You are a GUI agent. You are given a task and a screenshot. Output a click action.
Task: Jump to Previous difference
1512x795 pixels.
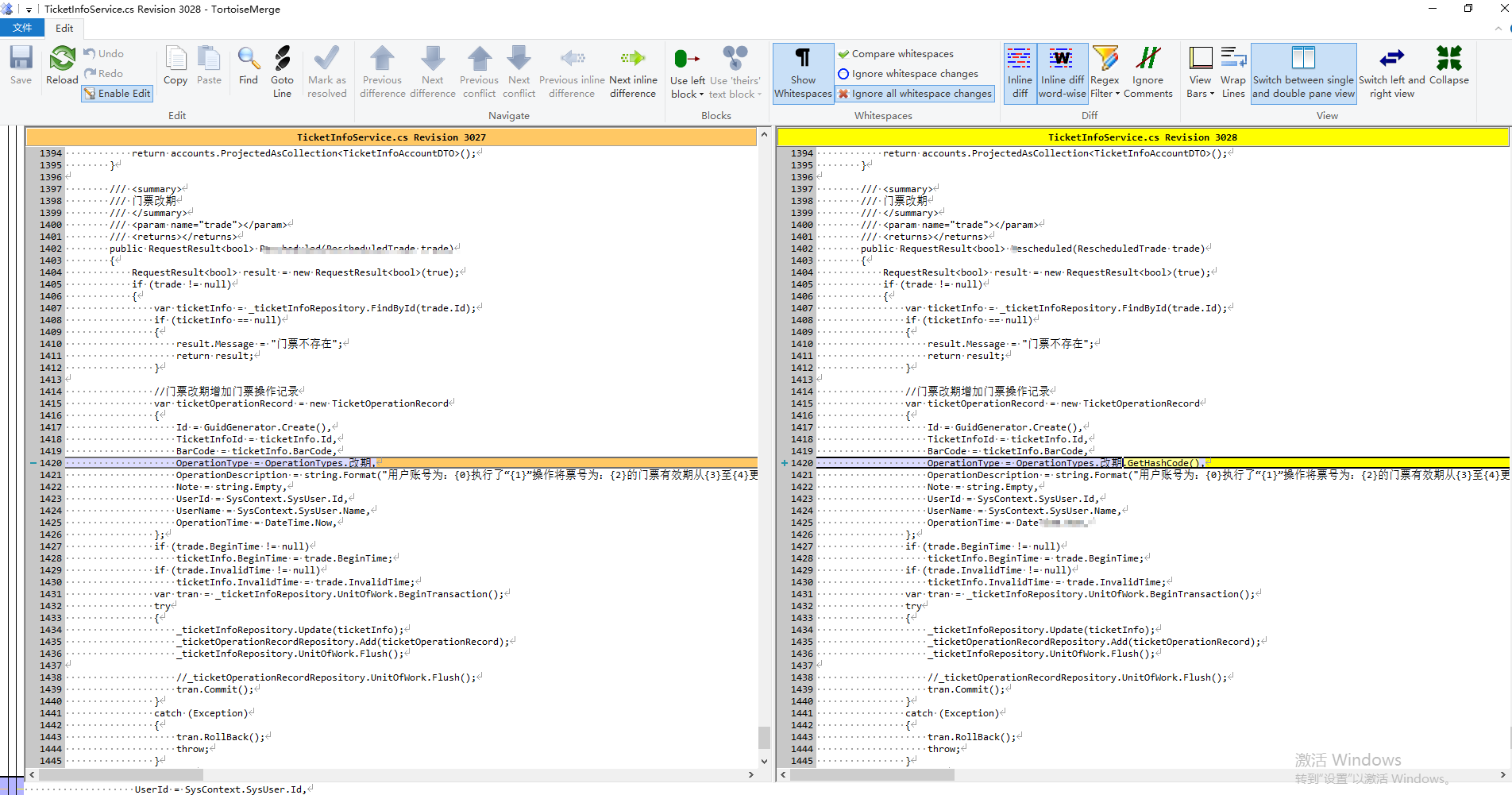[383, 71]
